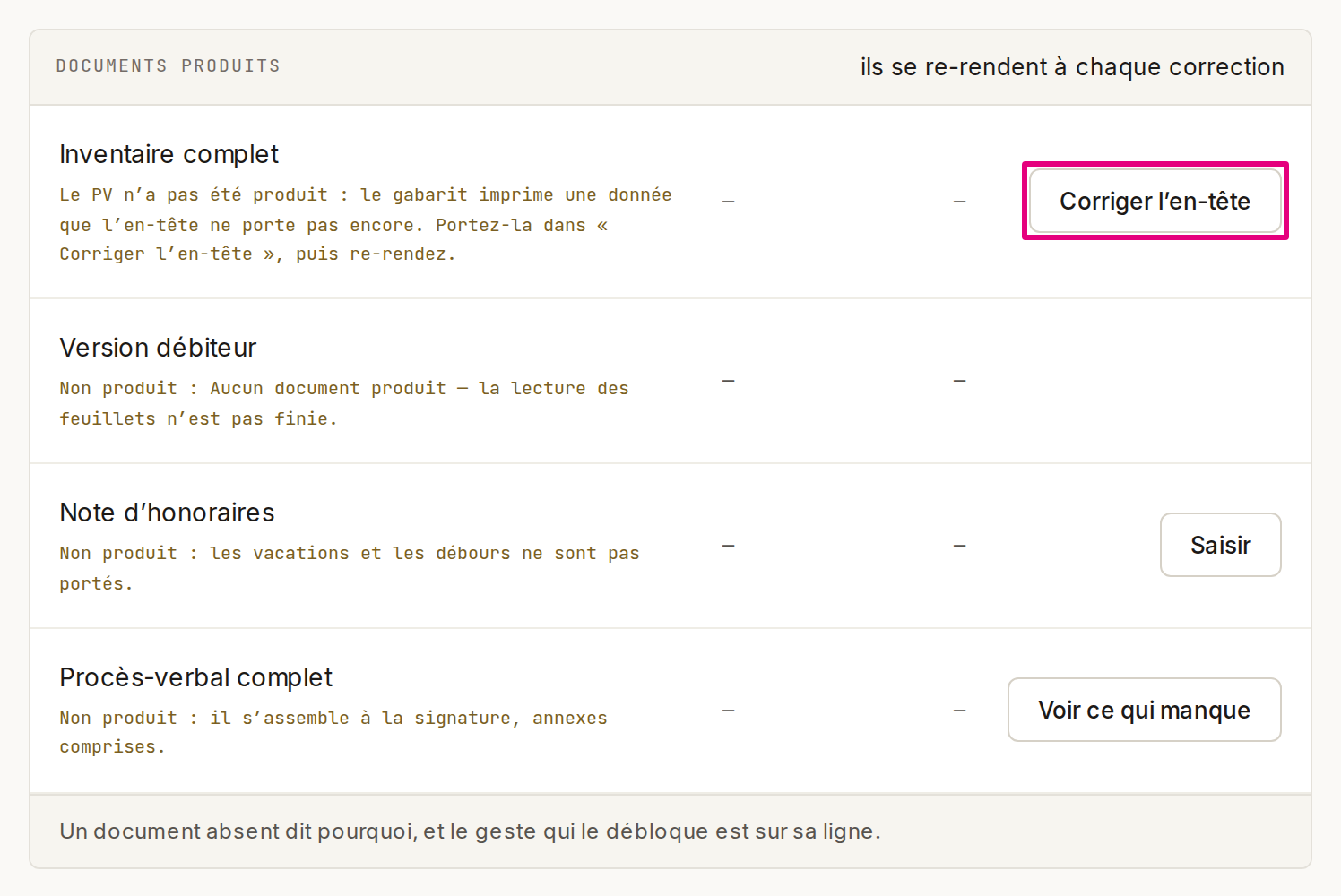The width and height of the screenshot is (1341, 896).
Task: Select the "Note d'honoraires" row title
Action: coord(167,513)
